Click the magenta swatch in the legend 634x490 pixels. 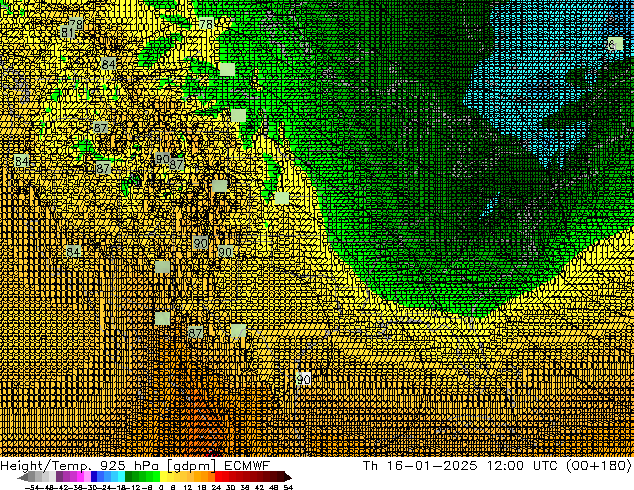tap(80, 476)
